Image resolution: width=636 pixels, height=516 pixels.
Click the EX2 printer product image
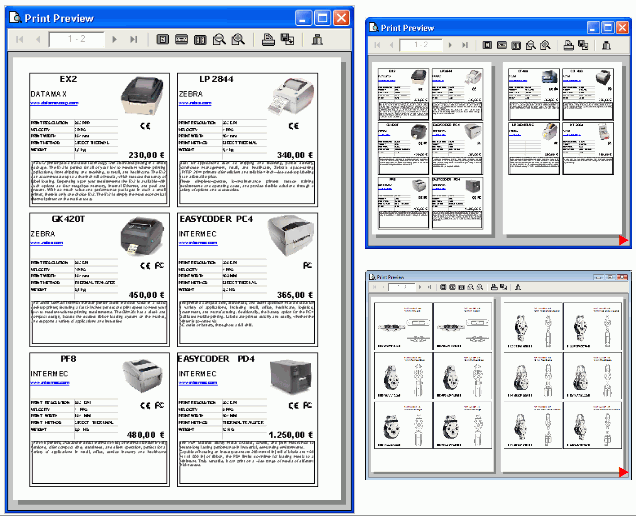click(x=142, y=96)
